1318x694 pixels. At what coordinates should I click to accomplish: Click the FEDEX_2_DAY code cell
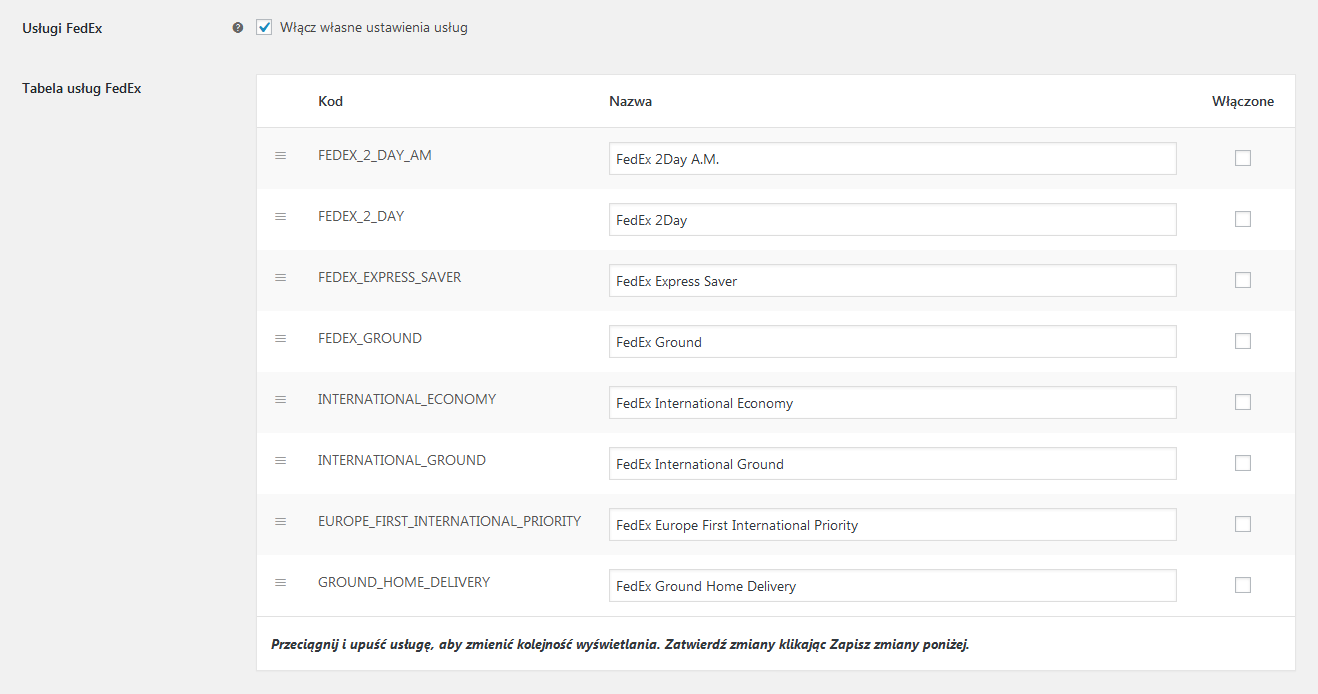point(361,216)
